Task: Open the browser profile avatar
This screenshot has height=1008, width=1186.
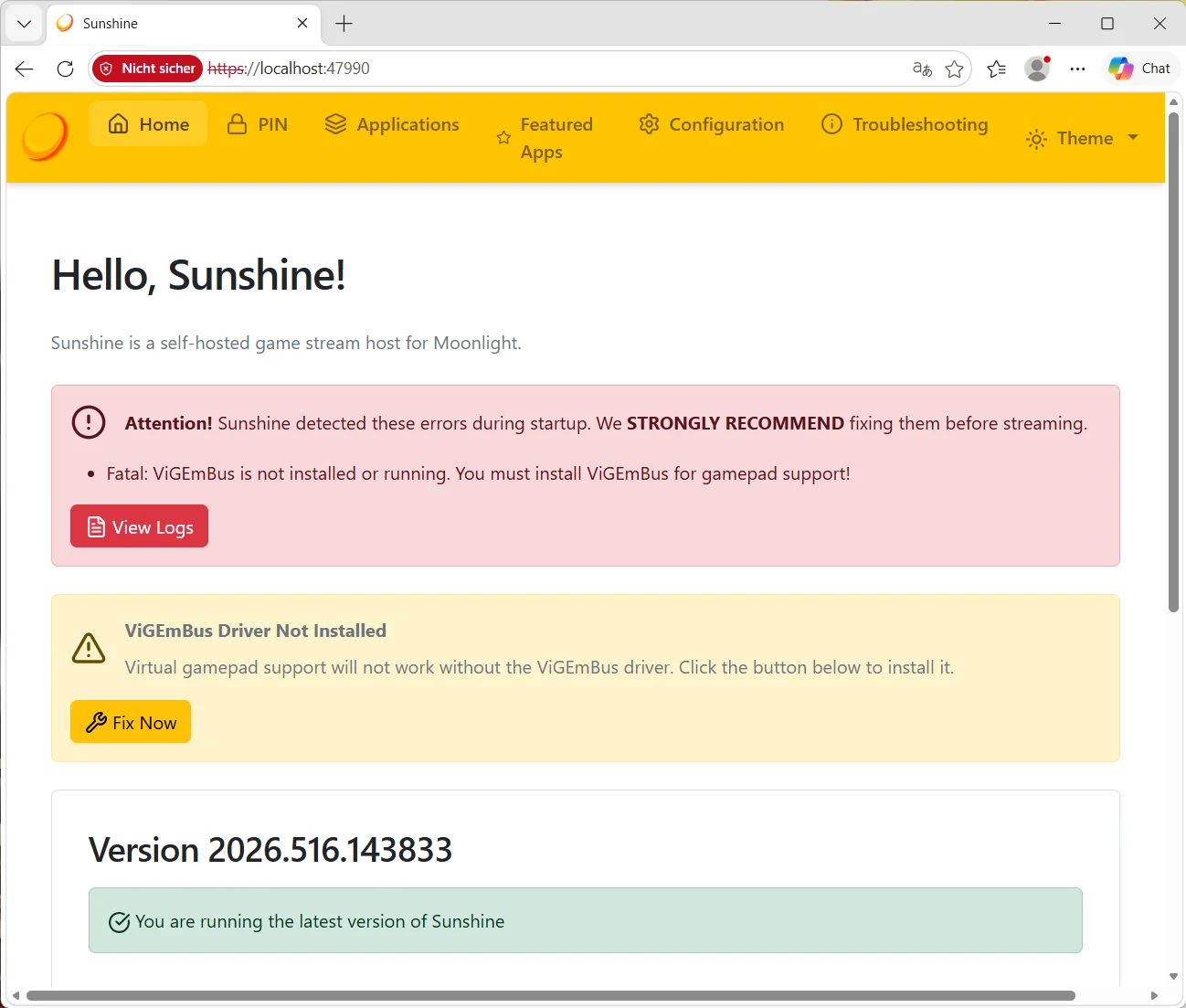Action: click(1037, 69)
